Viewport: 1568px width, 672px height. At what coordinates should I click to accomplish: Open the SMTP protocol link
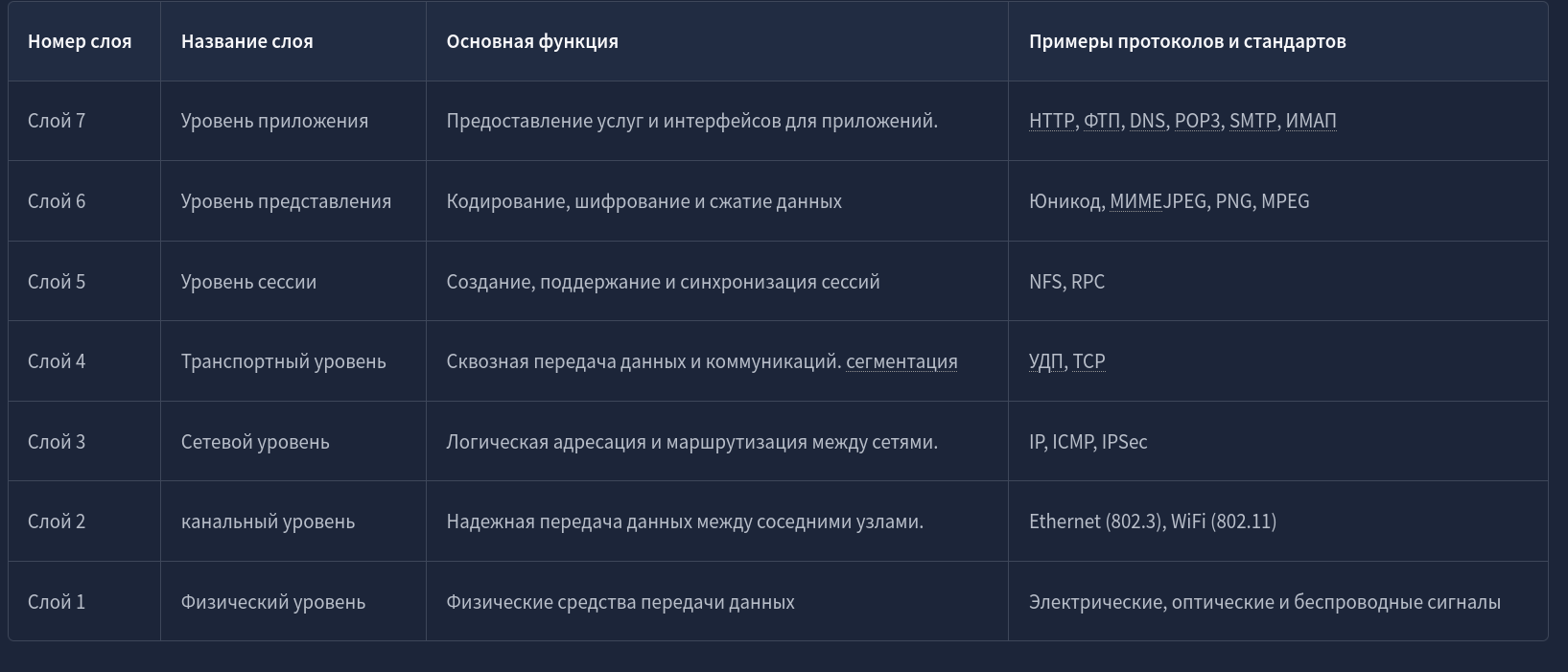pos(1252,121)
